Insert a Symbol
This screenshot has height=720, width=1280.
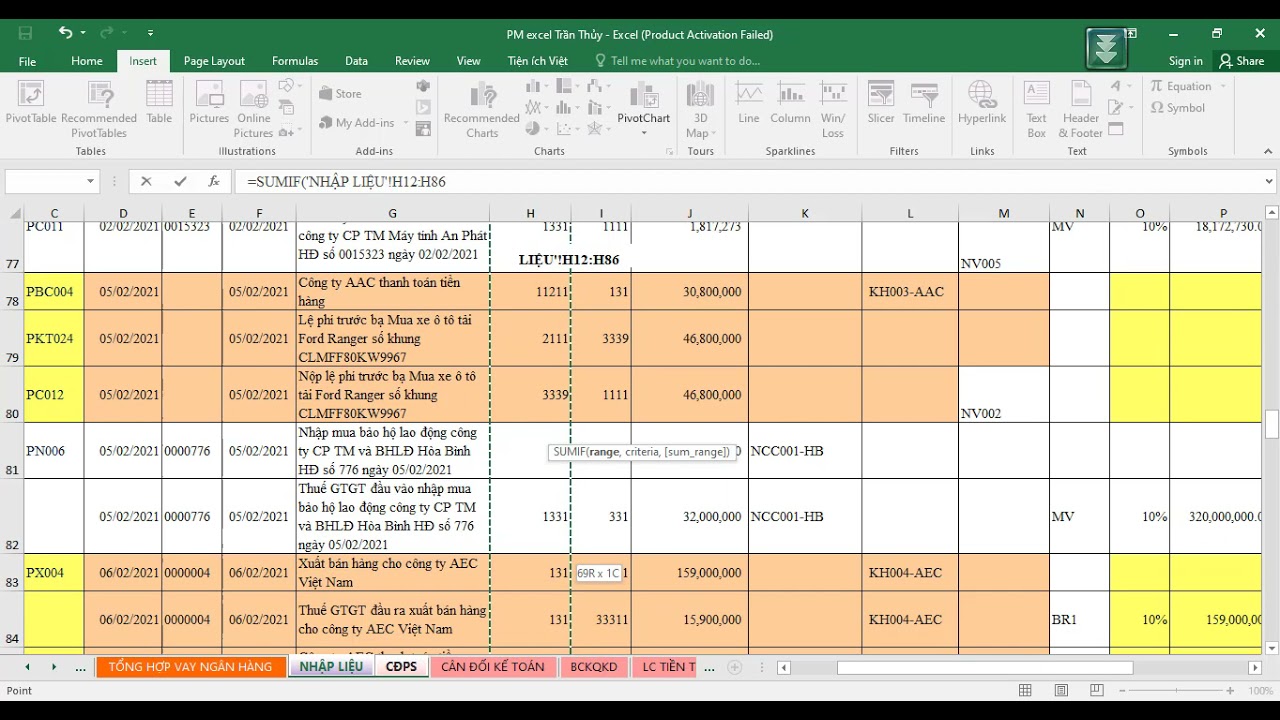pos(1178,108)
